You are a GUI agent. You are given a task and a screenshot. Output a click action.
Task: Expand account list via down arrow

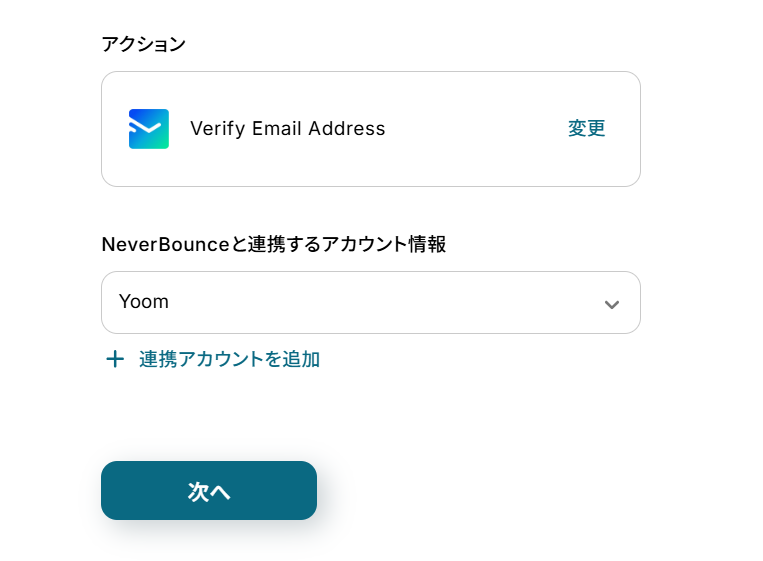pos(612,304)
